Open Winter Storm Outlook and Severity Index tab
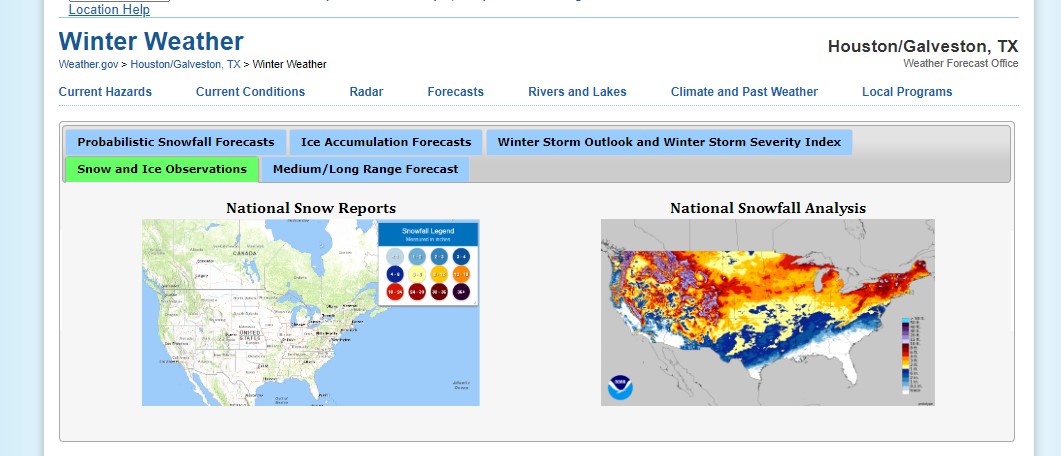The image size is (1061, 456). tap(669, 142)
